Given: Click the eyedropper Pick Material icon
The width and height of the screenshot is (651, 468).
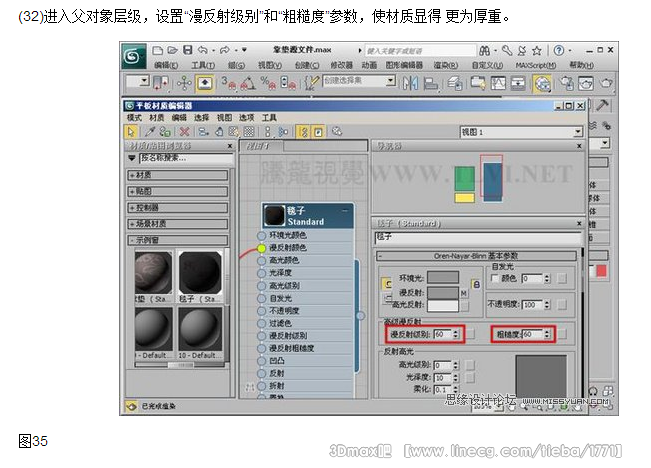Looking at the screenshot, I should [x=150, y=132].
